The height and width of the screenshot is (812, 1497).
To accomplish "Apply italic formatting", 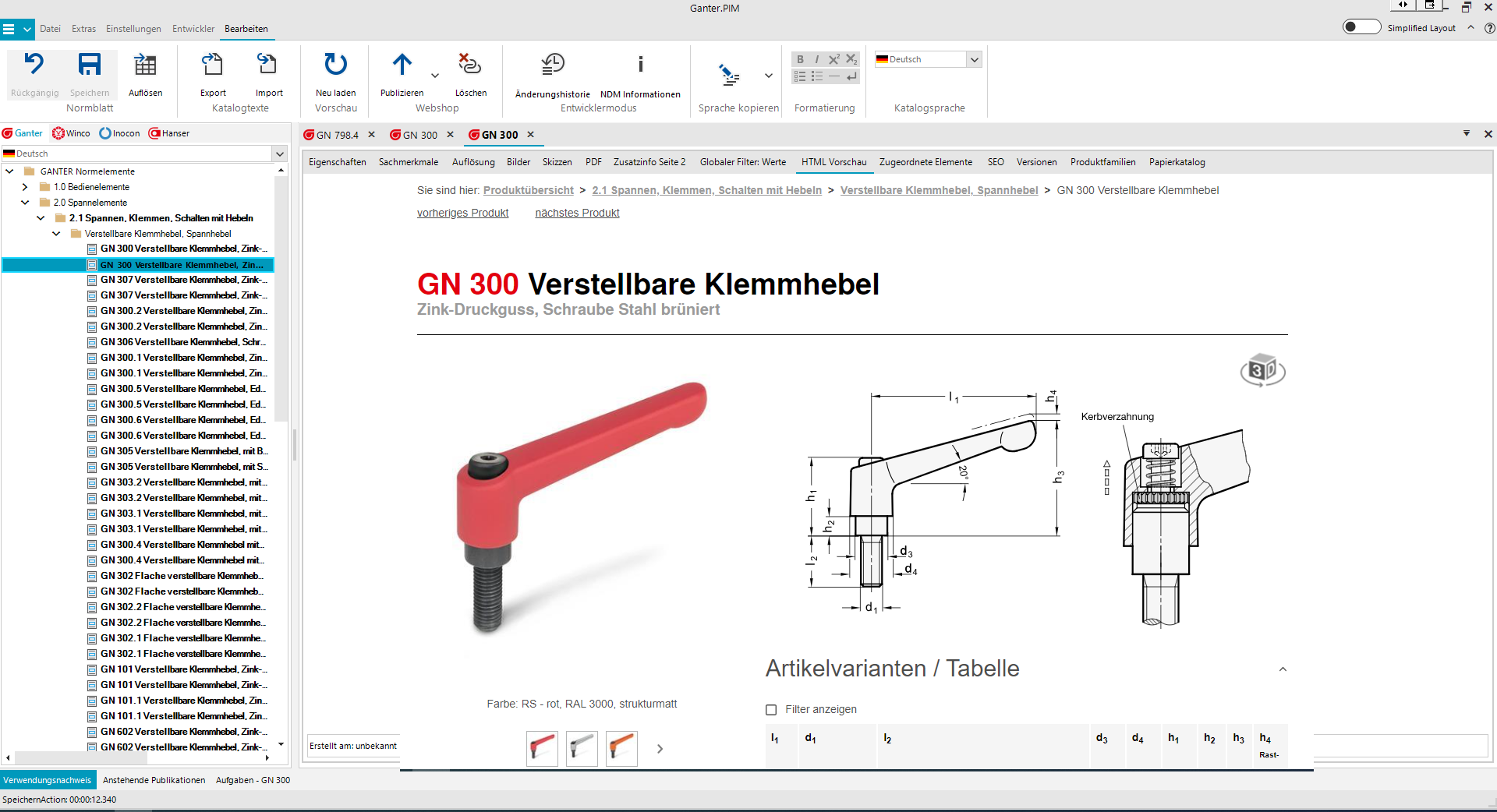I will [816, 59].
